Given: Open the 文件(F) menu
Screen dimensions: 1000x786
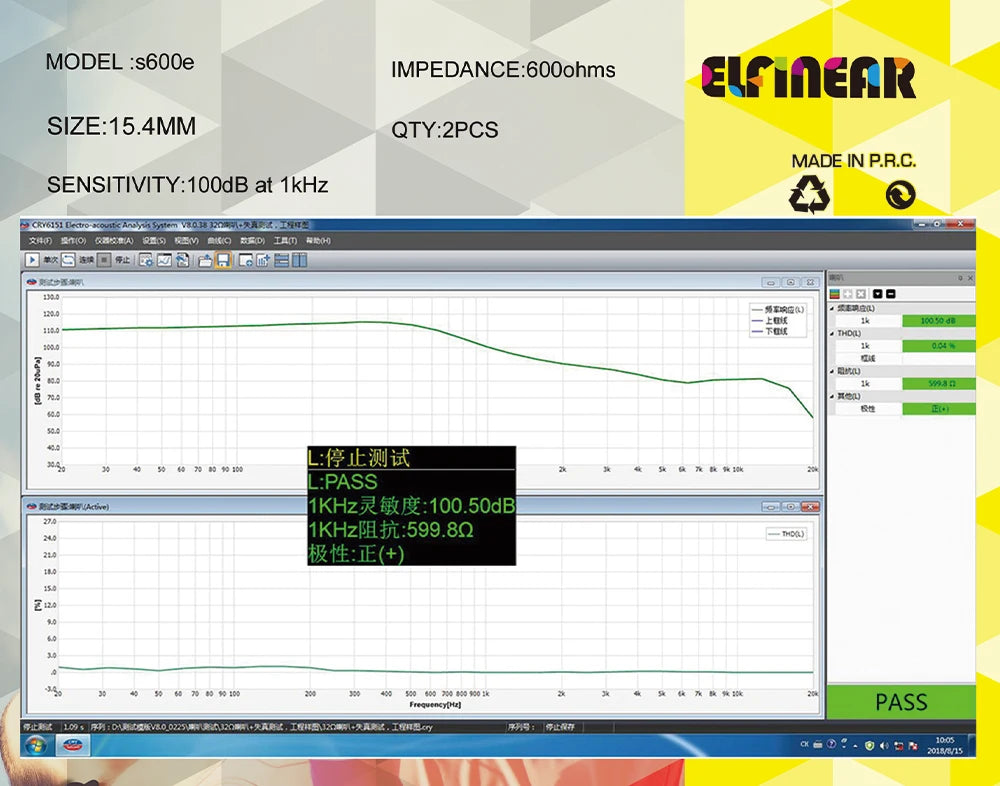Looking at the screenshot, I should tap(40, 241).
